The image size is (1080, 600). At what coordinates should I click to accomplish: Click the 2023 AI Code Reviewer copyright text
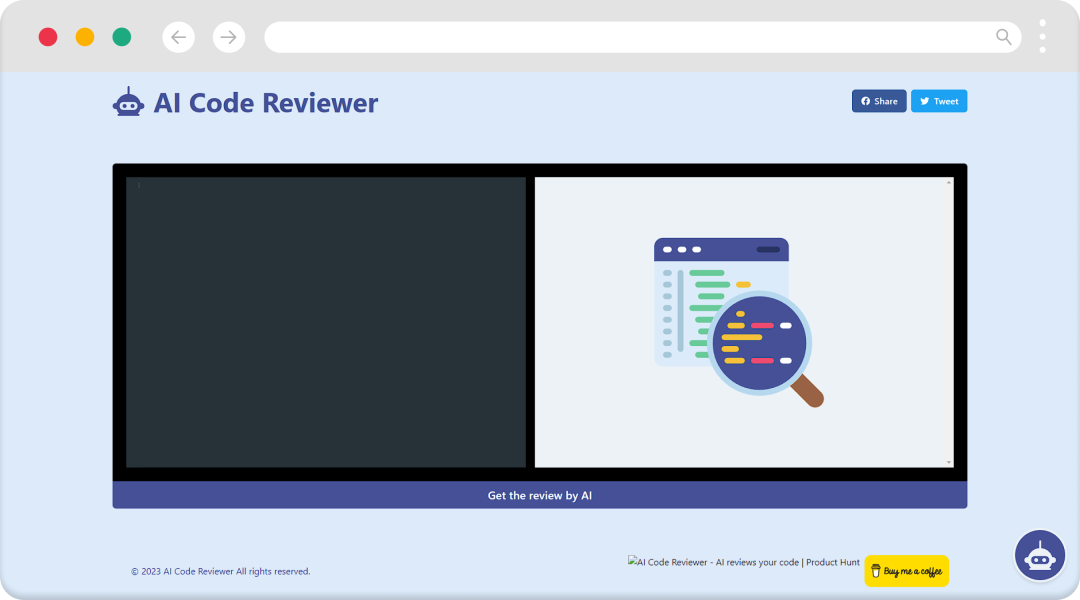coord(220,571)
